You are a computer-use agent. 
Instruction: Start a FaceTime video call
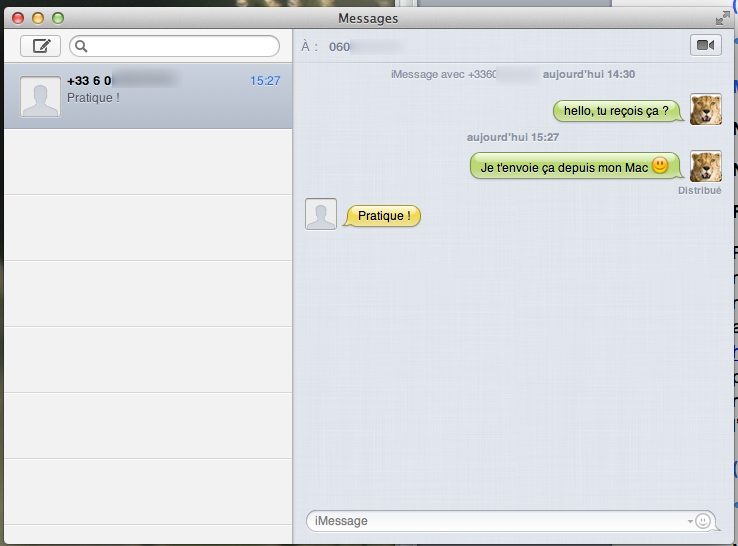[x=706, y=45]
